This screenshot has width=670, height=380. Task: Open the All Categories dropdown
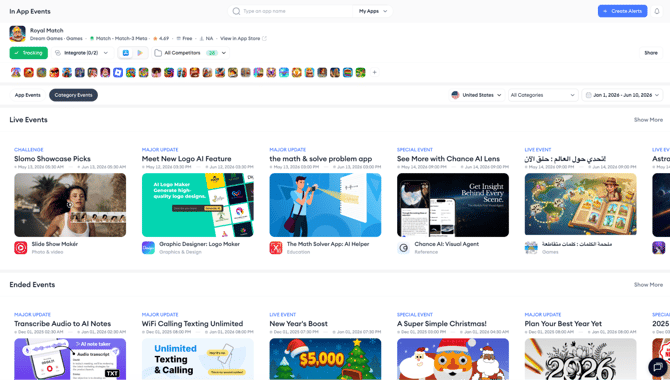coord(543,95)
